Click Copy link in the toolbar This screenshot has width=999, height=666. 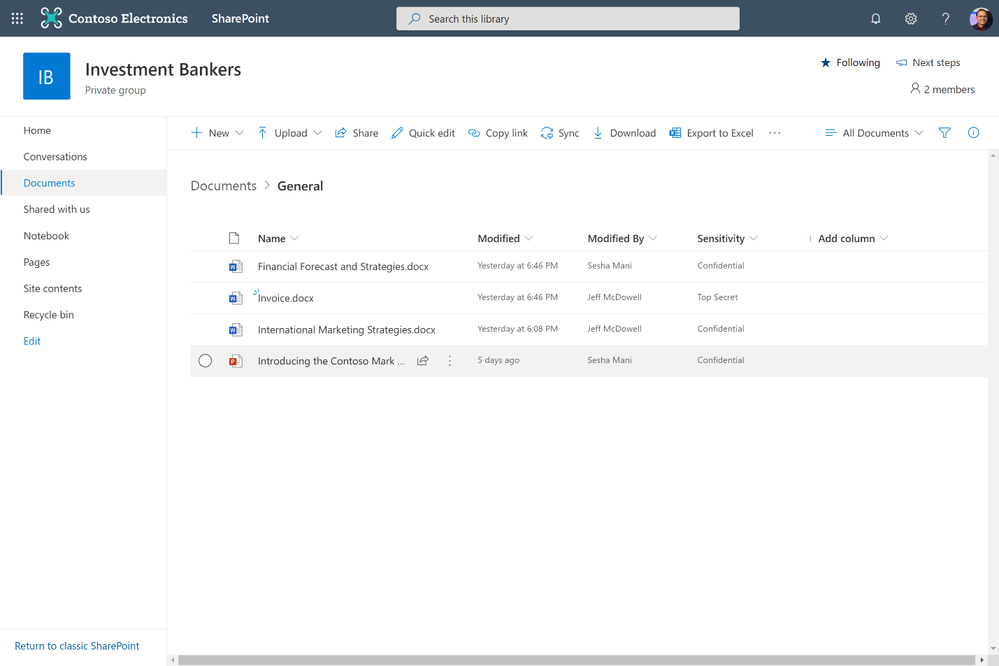tap(498, 133)
